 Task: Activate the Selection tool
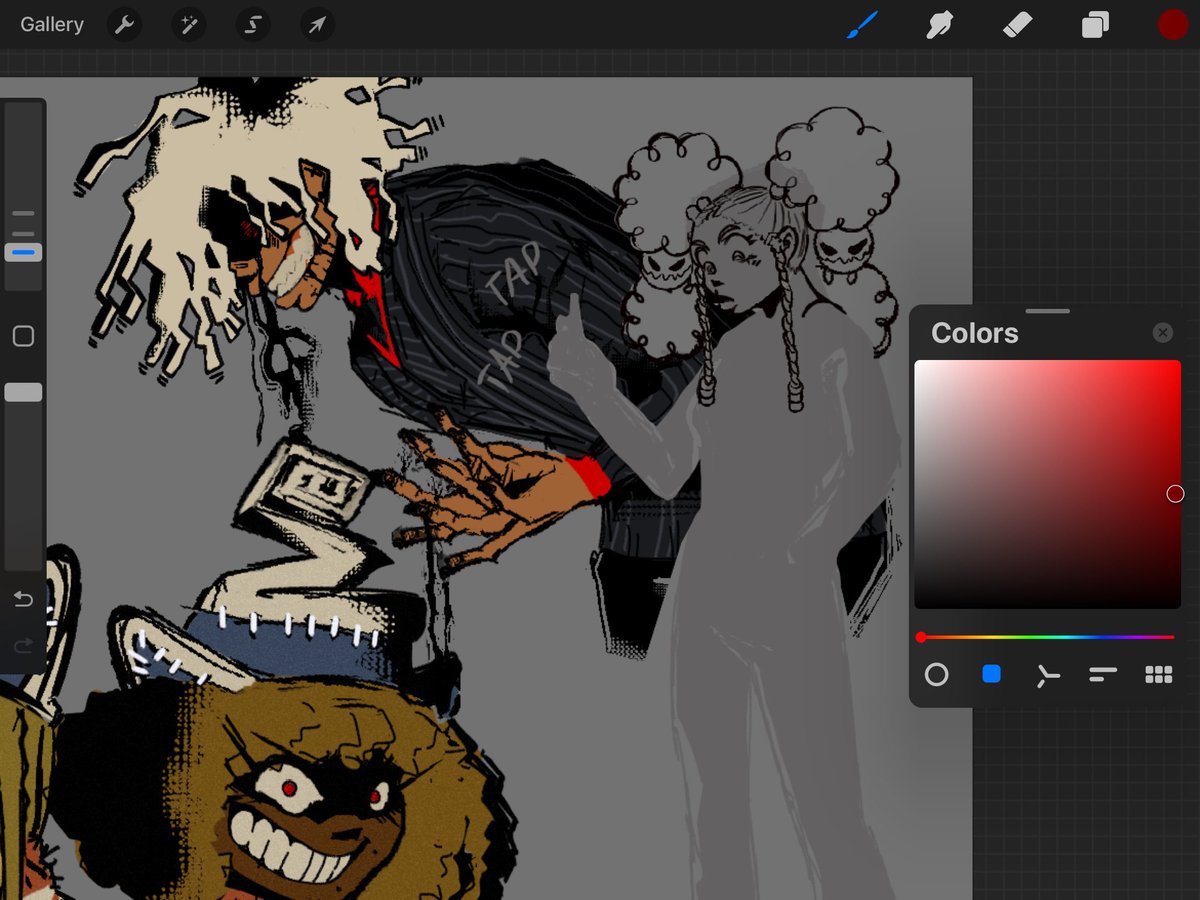coord(252,25)
